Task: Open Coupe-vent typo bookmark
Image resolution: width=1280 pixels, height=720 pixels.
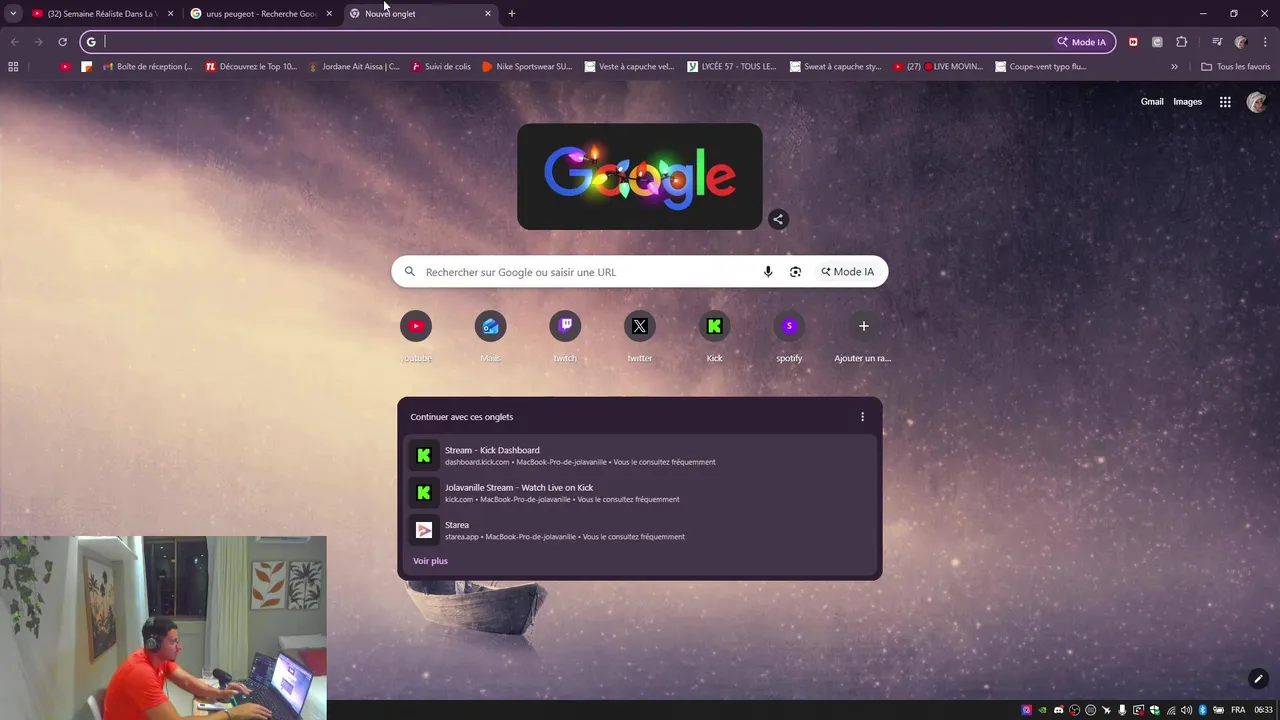Action: pos(1041,67)
